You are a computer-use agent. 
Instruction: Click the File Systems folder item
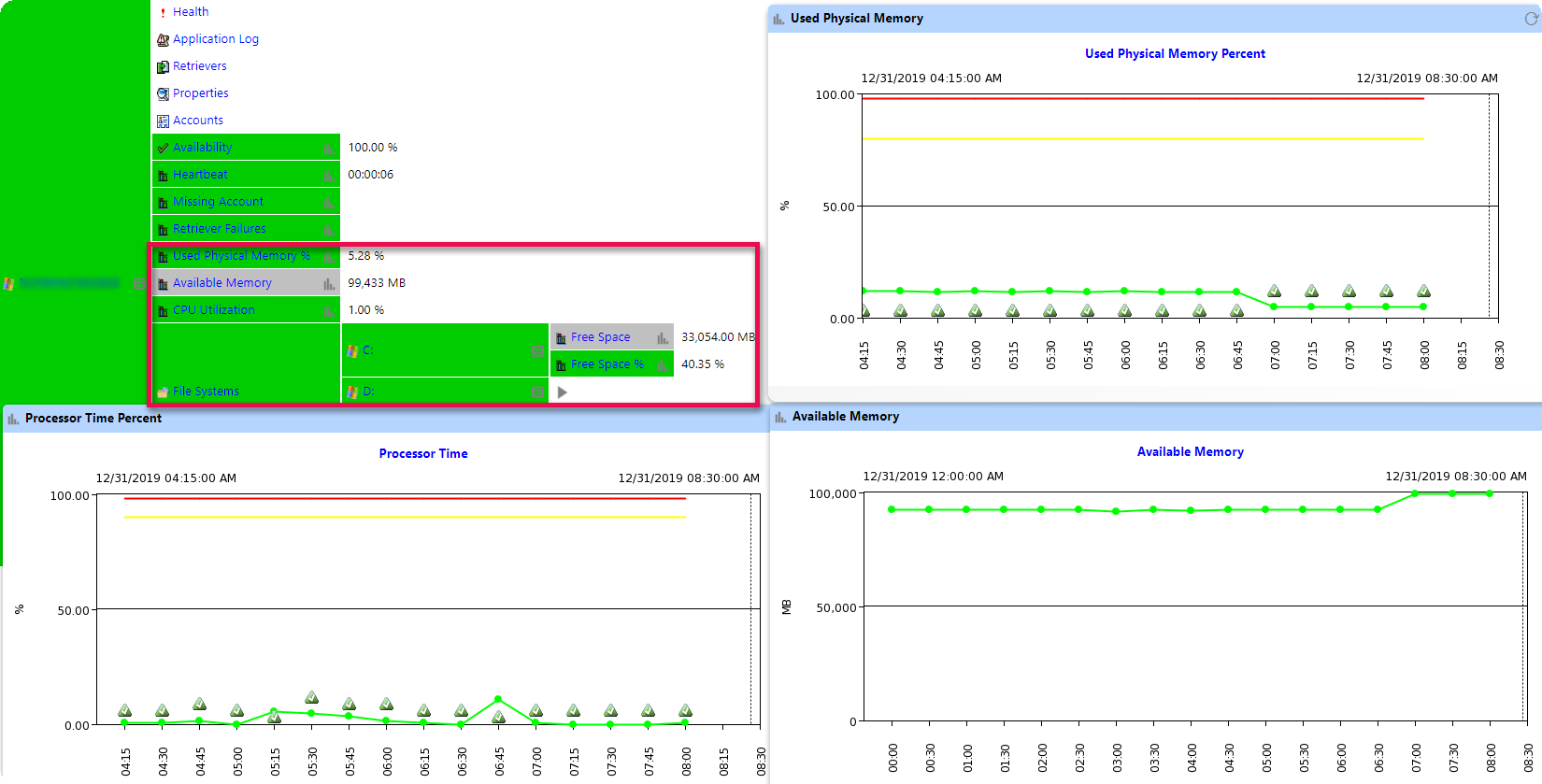pos(206,392)
